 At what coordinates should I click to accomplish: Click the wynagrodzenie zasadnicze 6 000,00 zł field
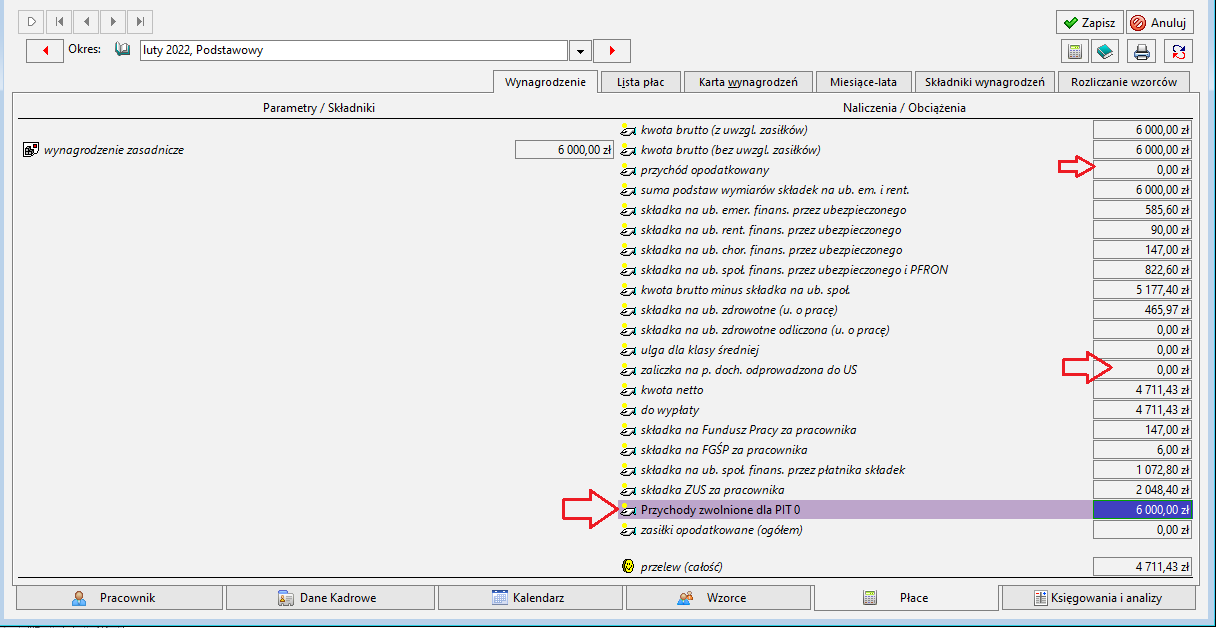564,150
